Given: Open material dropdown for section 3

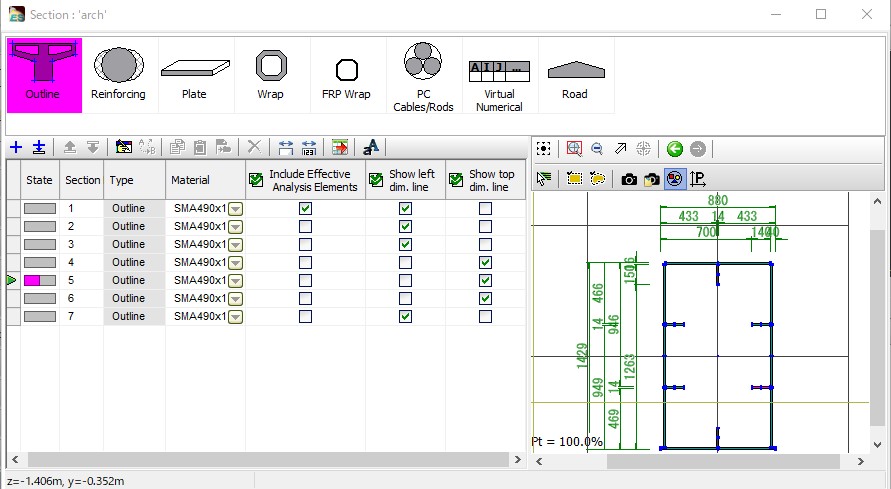Looking at the screenshot, I should pyautogui.click(x=236, y=245).
